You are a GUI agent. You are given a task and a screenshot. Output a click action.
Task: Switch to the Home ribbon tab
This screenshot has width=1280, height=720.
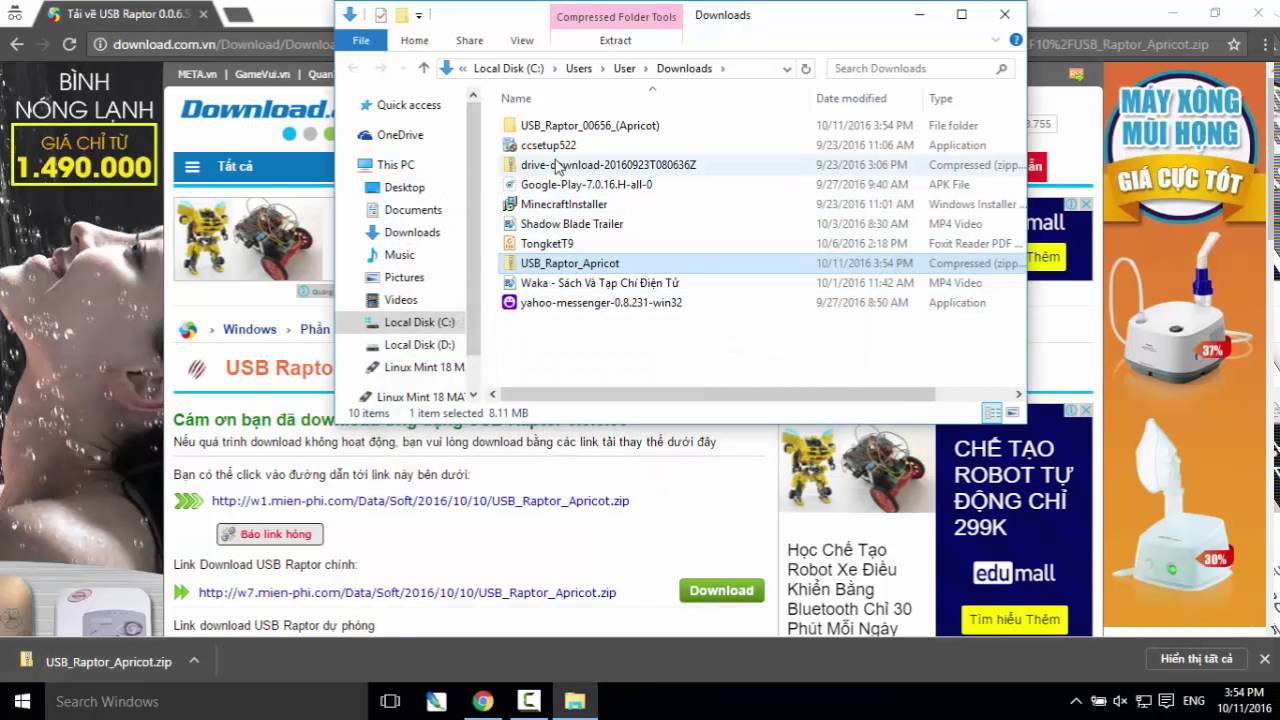click(414, 41)
